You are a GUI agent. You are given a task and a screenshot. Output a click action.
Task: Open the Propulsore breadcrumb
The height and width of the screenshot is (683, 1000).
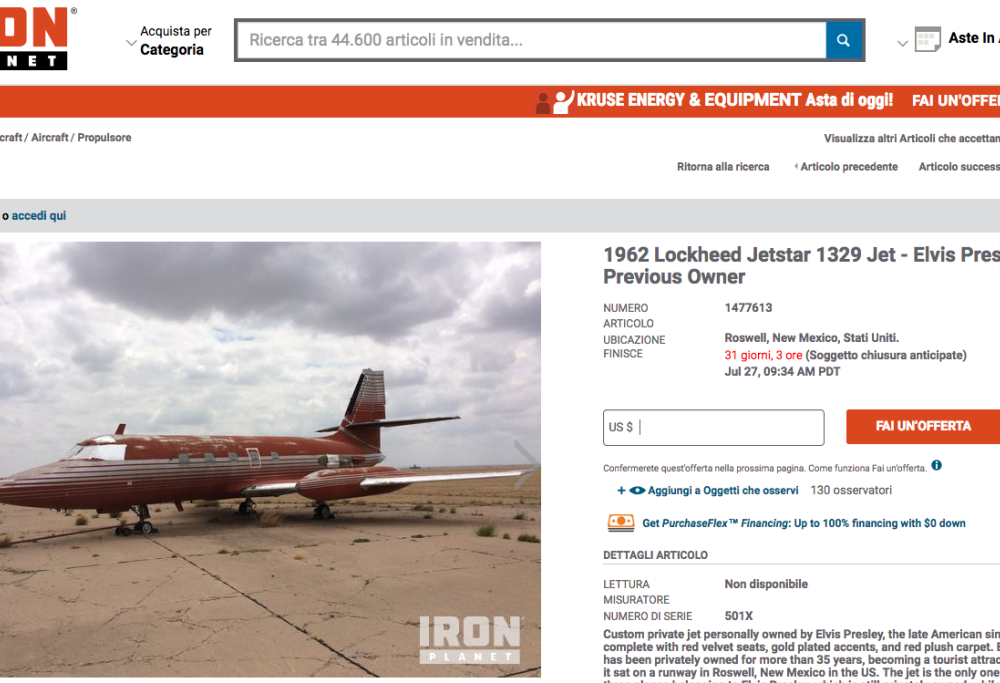tap(105, 137)
